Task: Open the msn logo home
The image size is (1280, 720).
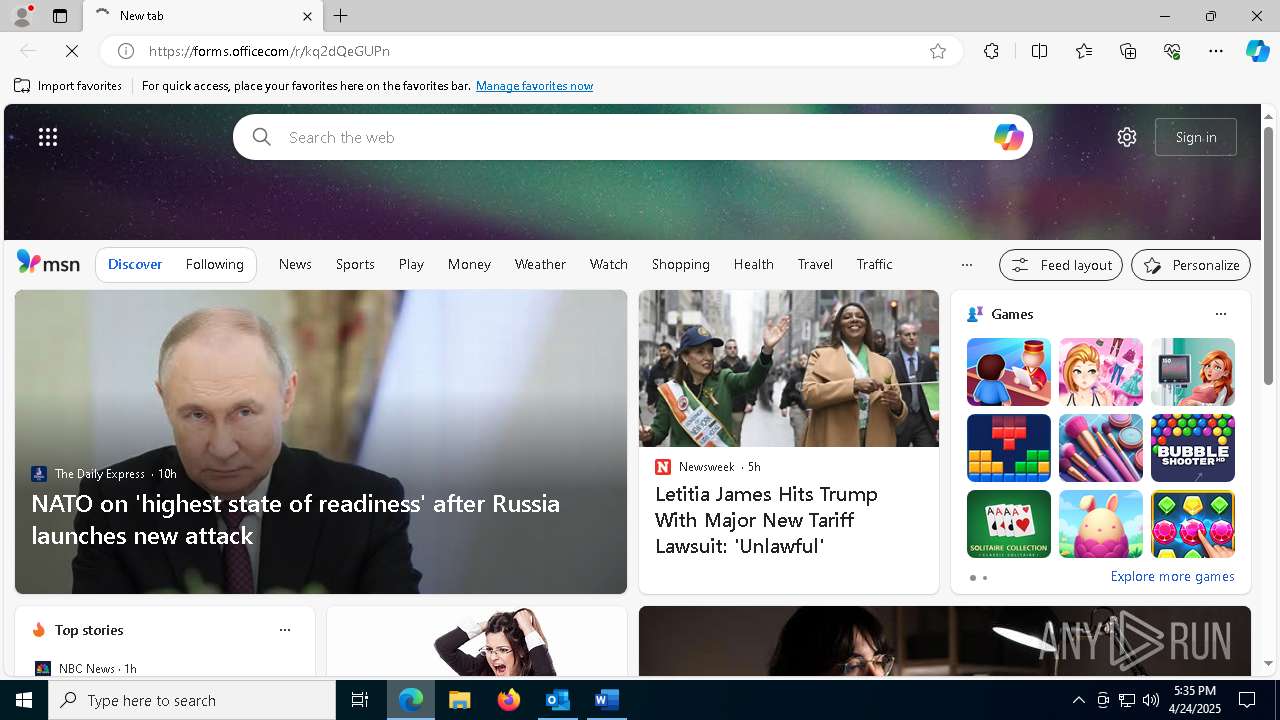Action: pyautogui.click(x=48, y=263)
